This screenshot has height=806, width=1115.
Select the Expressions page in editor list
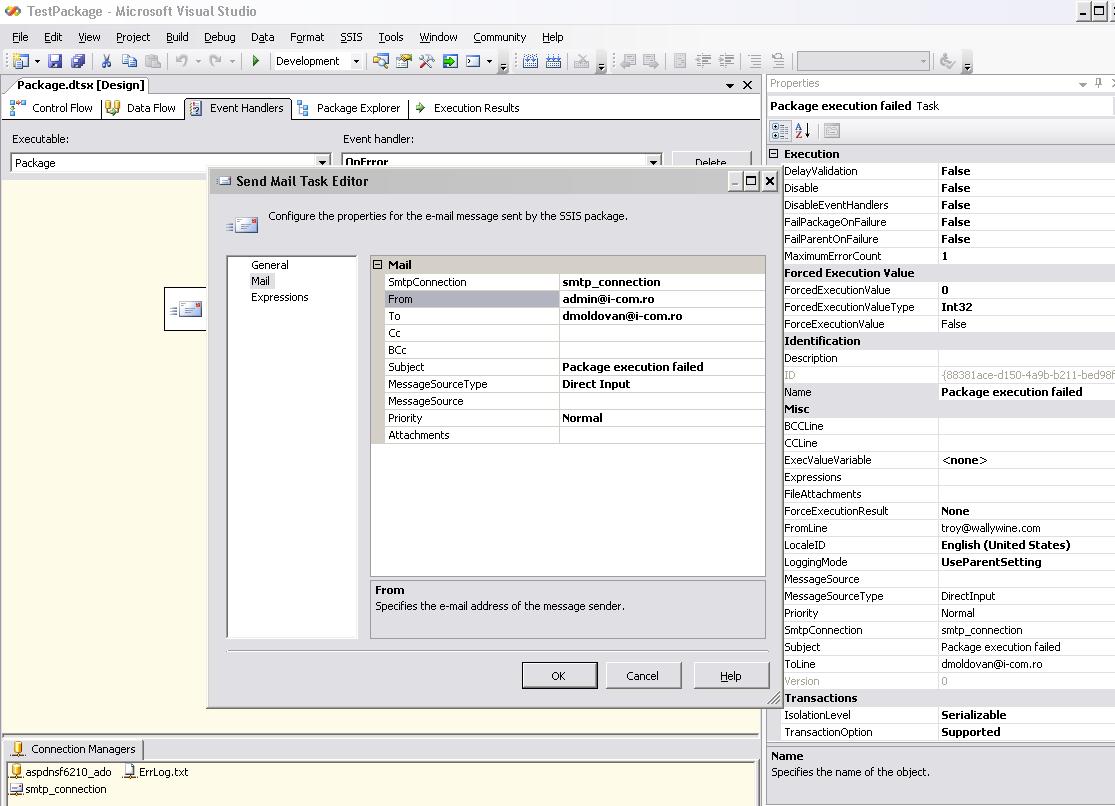279,297
